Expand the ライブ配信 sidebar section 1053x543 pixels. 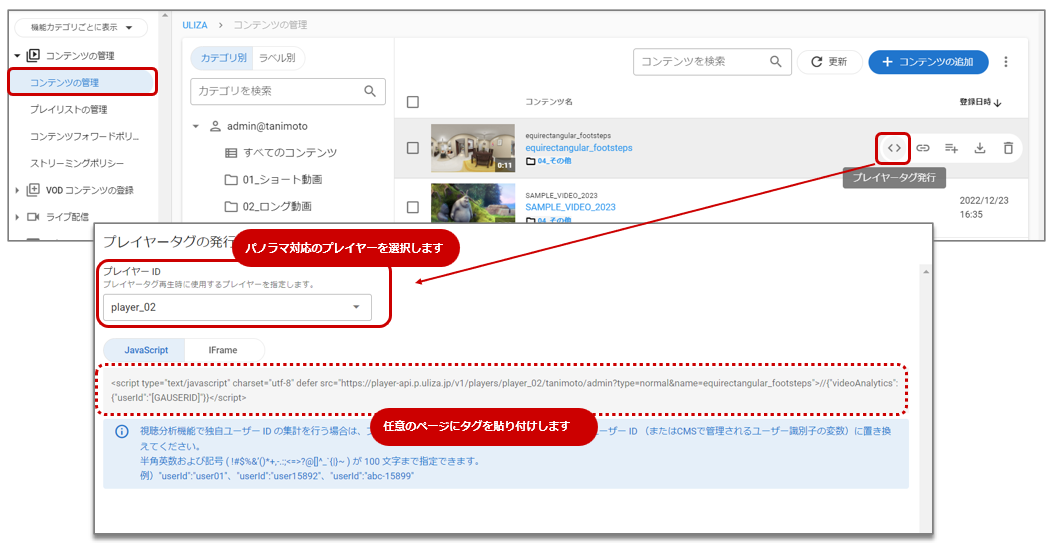click(17, 217)
